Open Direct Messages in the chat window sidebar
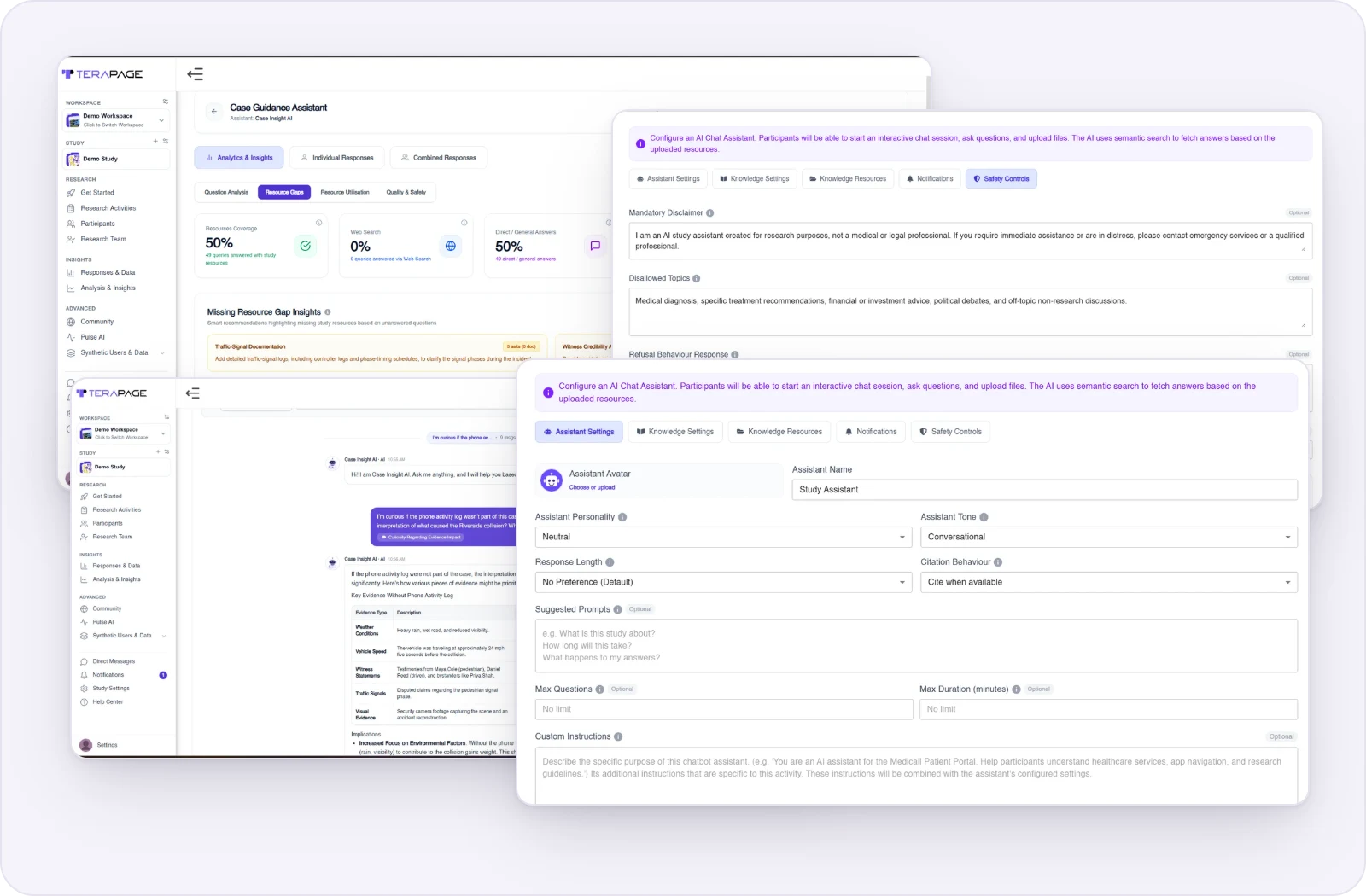This screenshot has height=896, width=1366. [x=108, y=661]
